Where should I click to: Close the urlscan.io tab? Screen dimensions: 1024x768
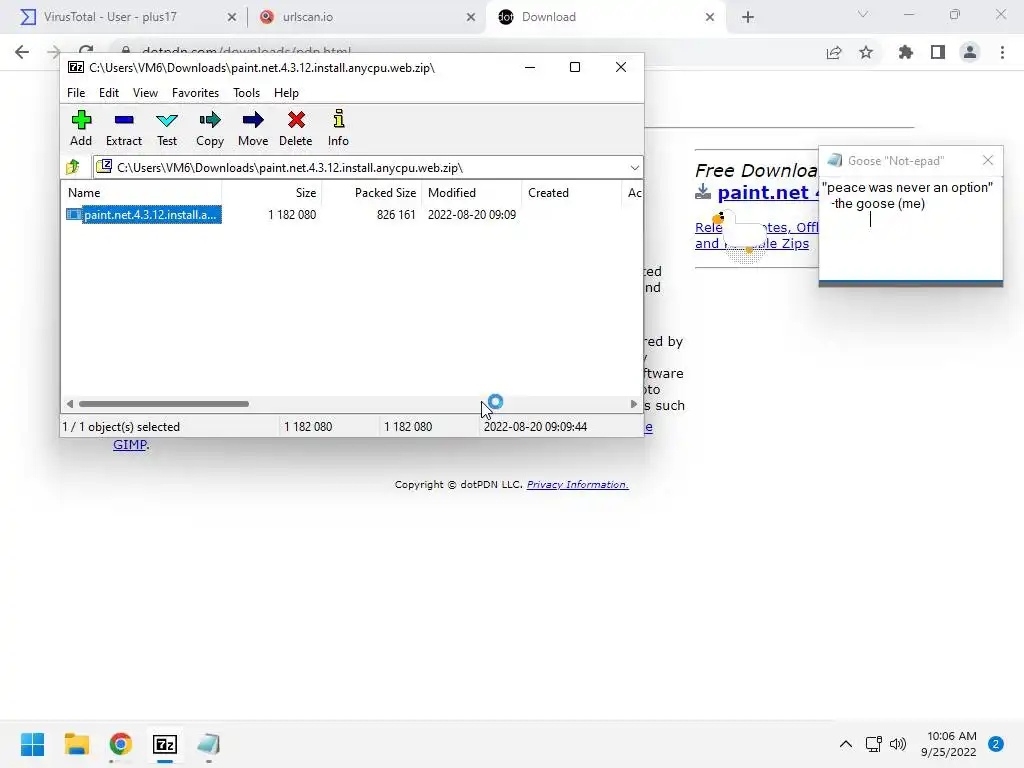[471, 17]
